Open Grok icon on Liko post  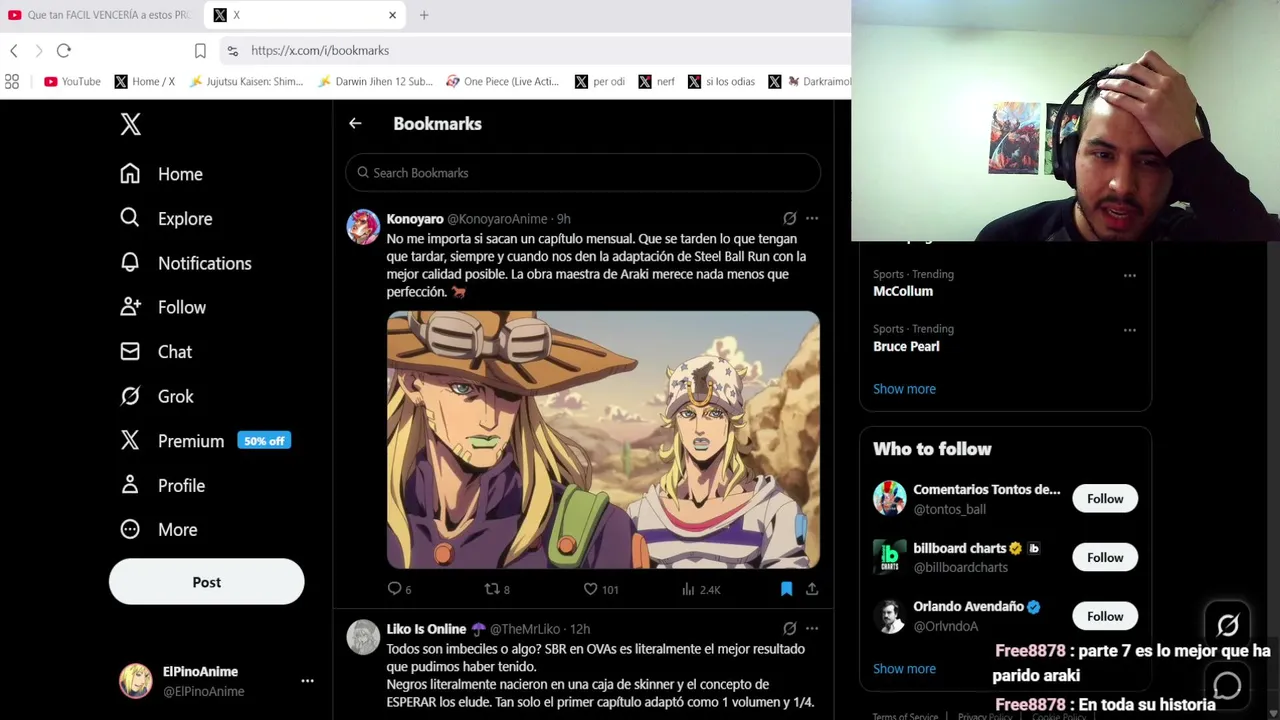[789, 628]
